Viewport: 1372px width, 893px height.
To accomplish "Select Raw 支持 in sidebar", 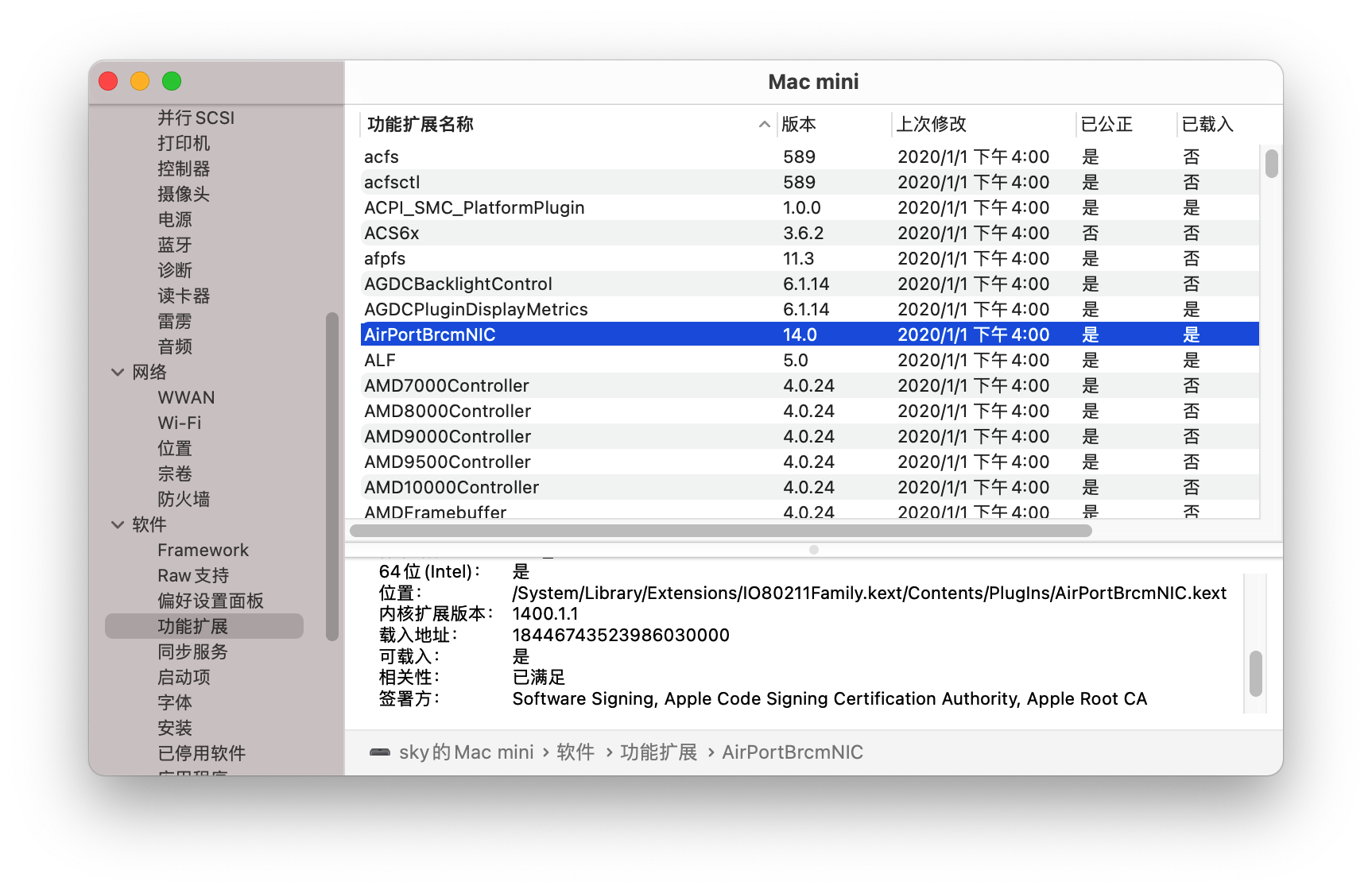I will click(193, 575).
